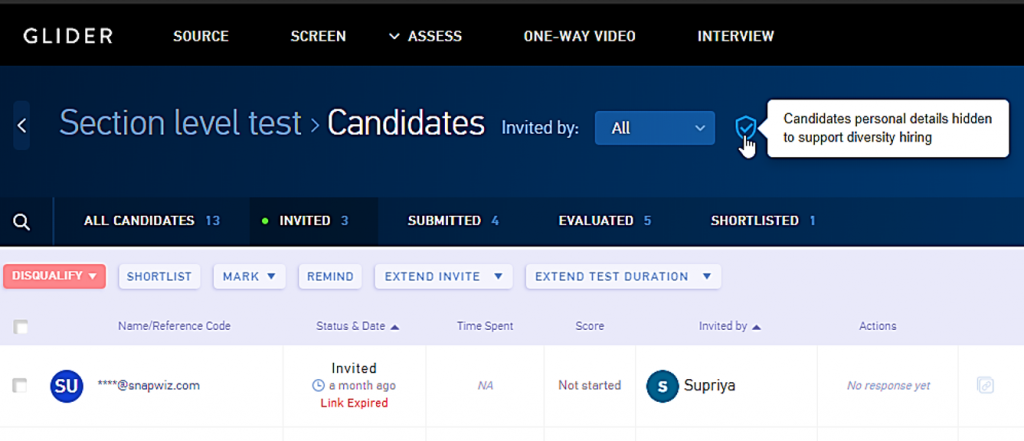Open the Source menu

click(200, 37)
